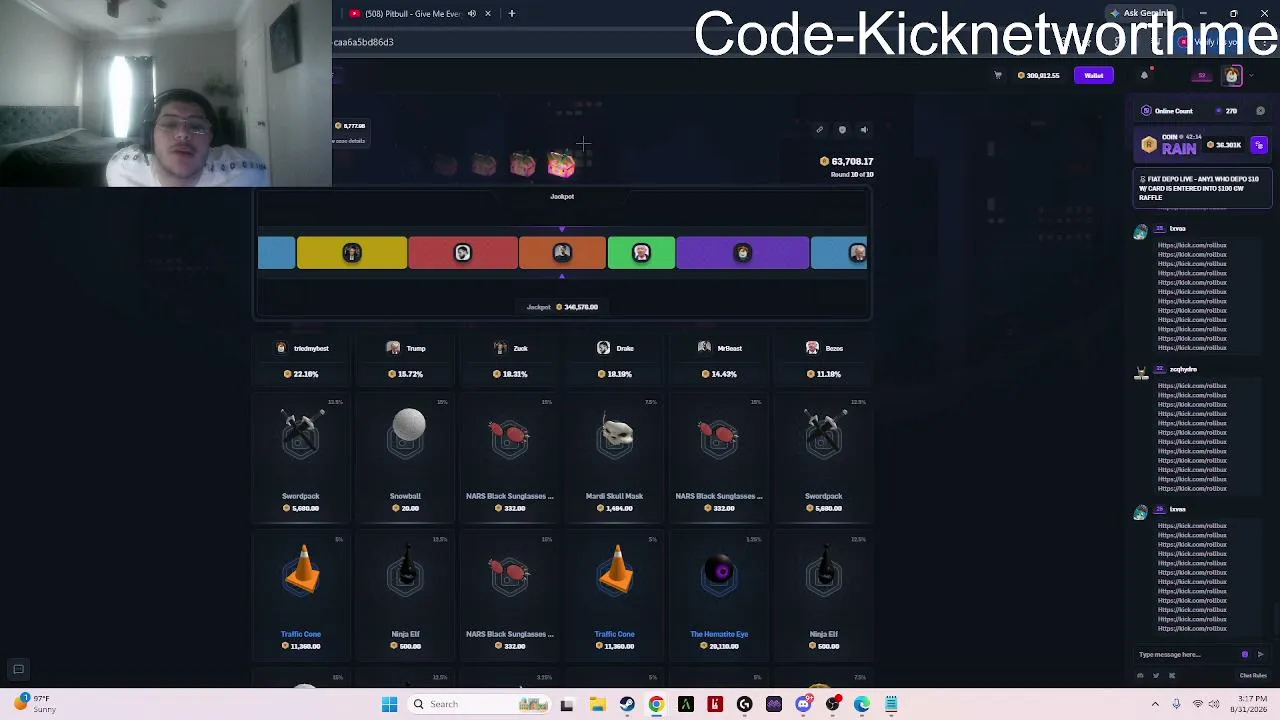Open the Chat Rules link
1280x720 pixels.
(1253, 676)
